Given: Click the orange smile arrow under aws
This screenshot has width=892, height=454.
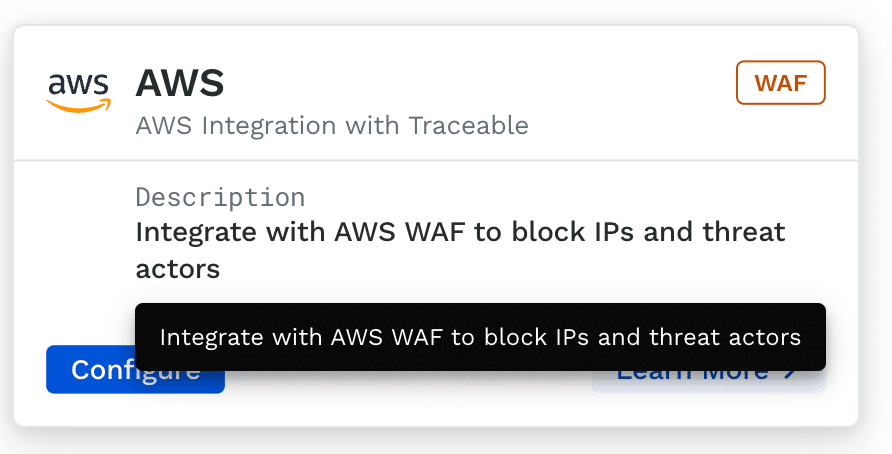Looking at the screenshot, I should pyautogui.click(x=80, y=106).
